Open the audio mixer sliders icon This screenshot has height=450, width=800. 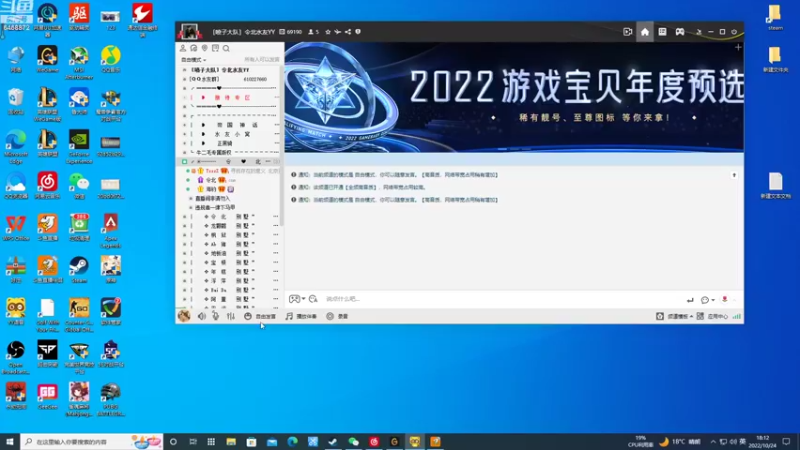(x=231, y=316)
